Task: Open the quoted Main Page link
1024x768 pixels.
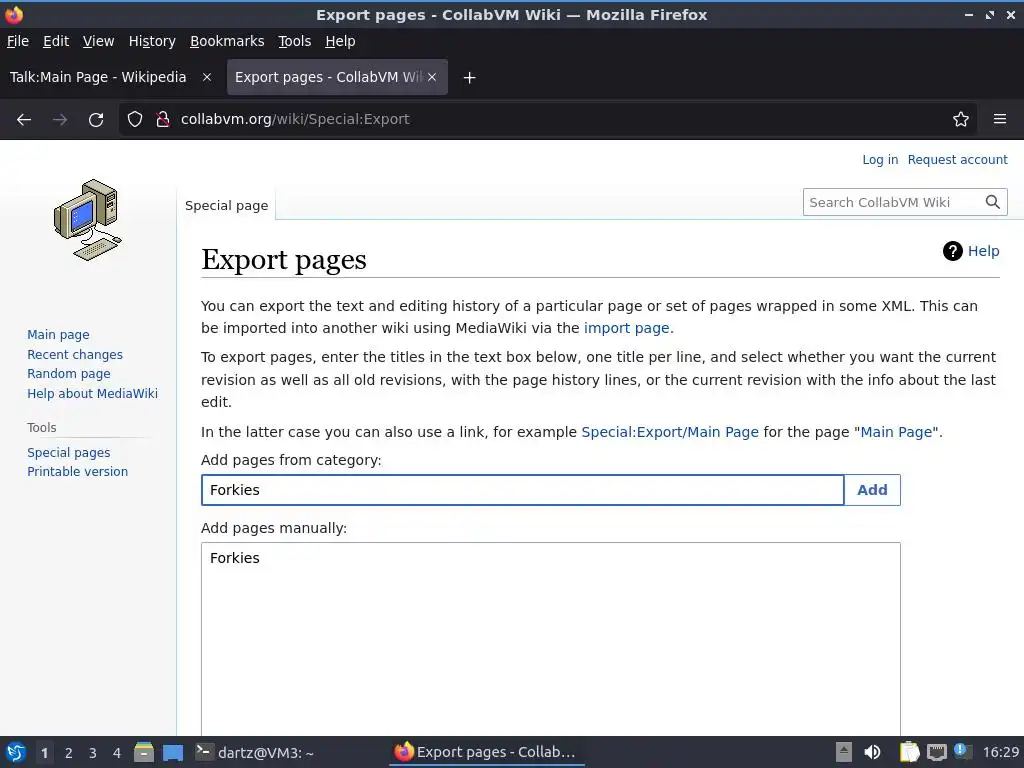Action: click(x=896, y=432)
